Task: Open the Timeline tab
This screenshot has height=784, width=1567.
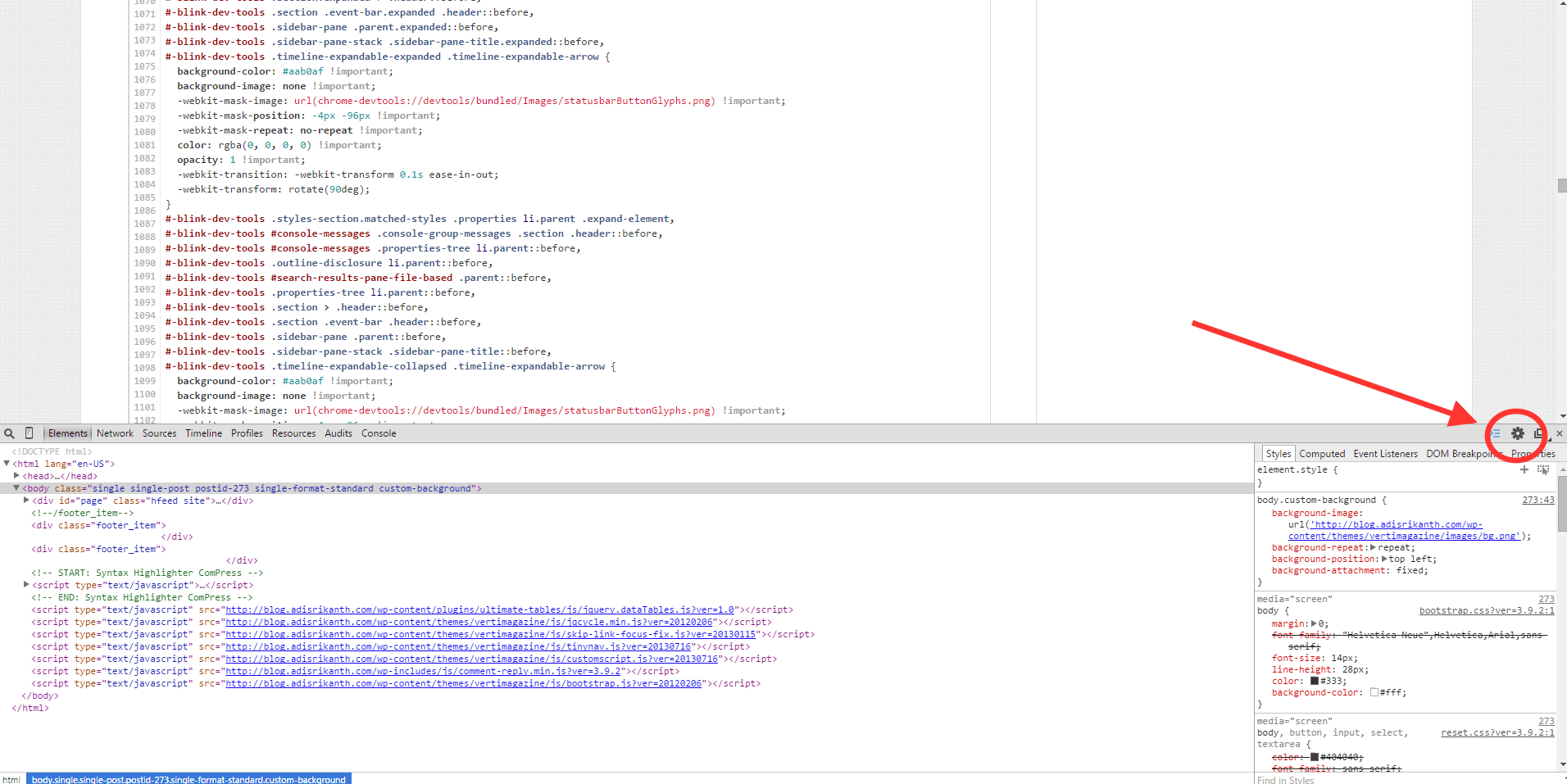Action: click(203, 433)
